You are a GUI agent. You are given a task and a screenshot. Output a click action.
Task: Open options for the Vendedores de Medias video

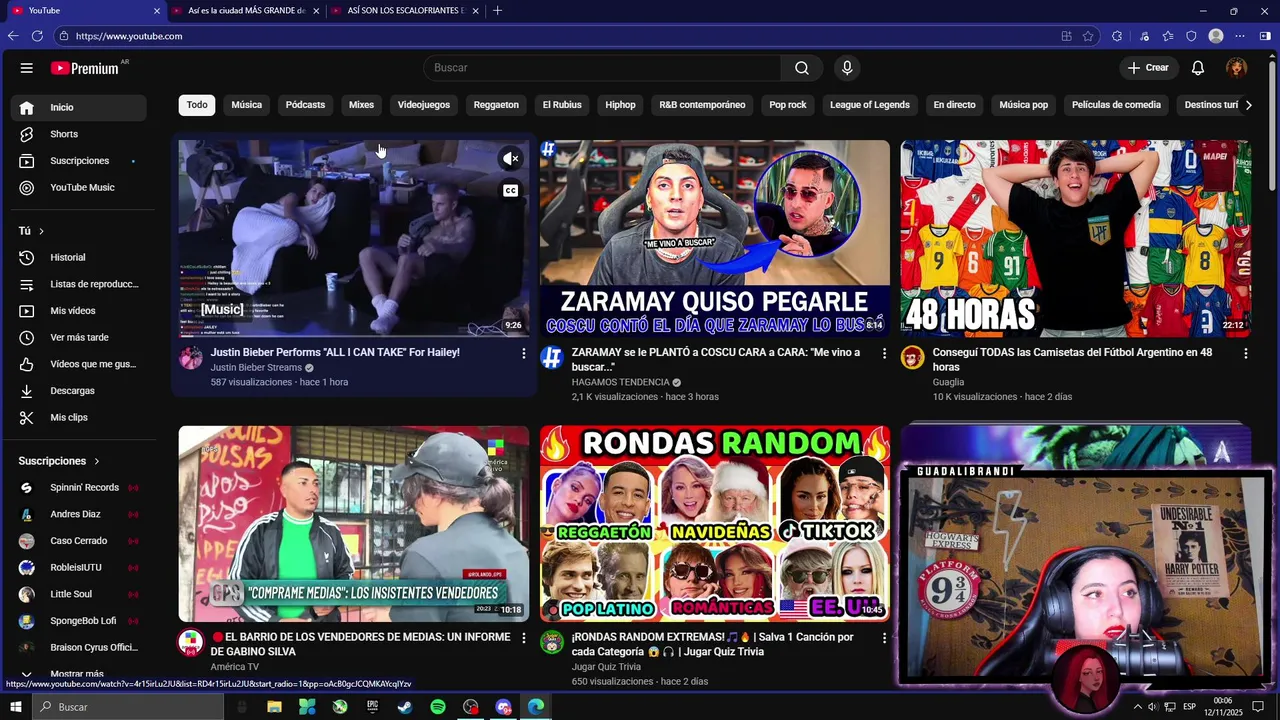pyautogui.click(x=523, y=637)
